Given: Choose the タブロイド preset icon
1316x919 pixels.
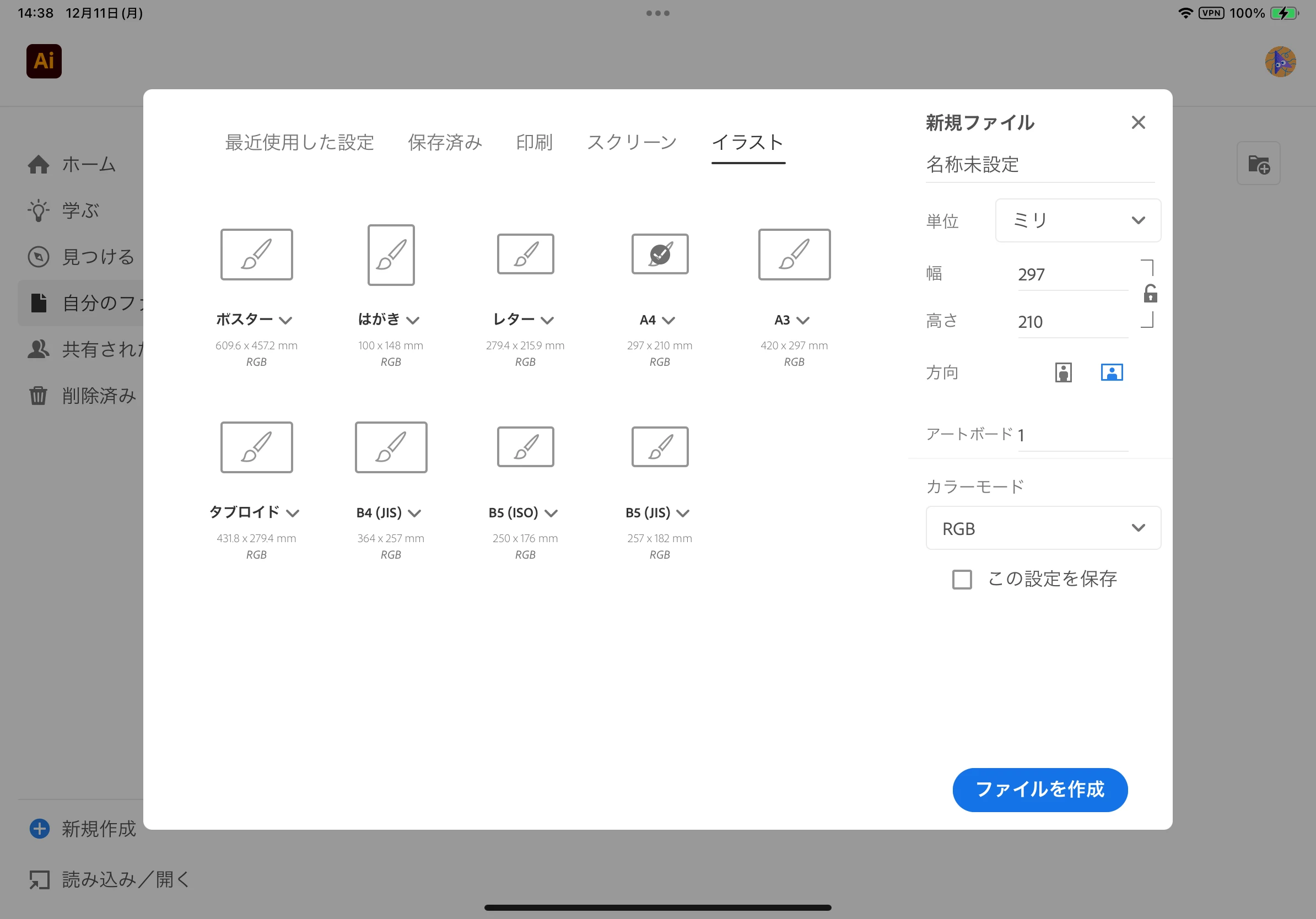Looking at the screenshot, I should pyautogui.click(x=256, y=447).
